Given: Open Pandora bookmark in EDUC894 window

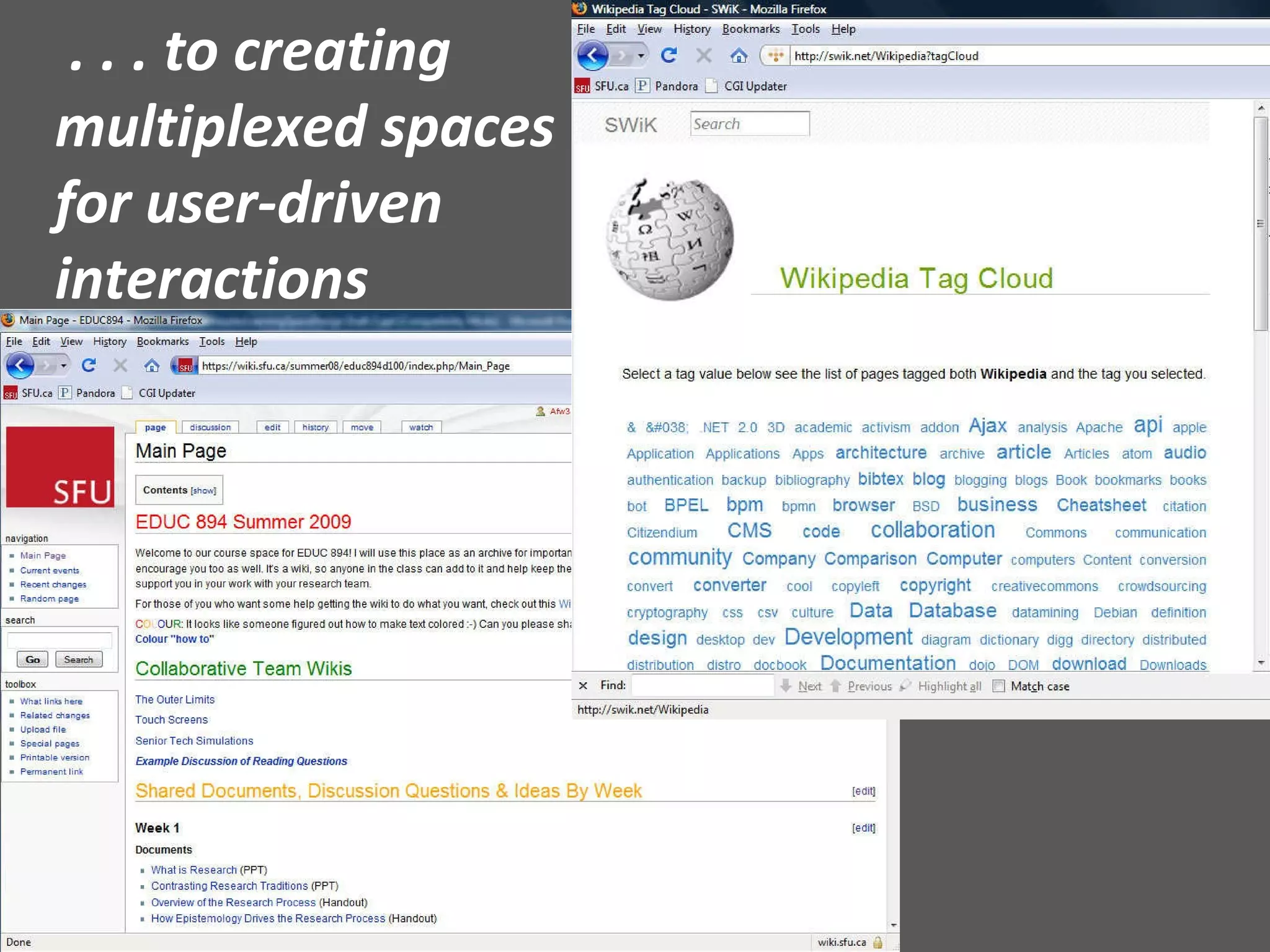Looking at the screenshot, I should pos(87,393).
